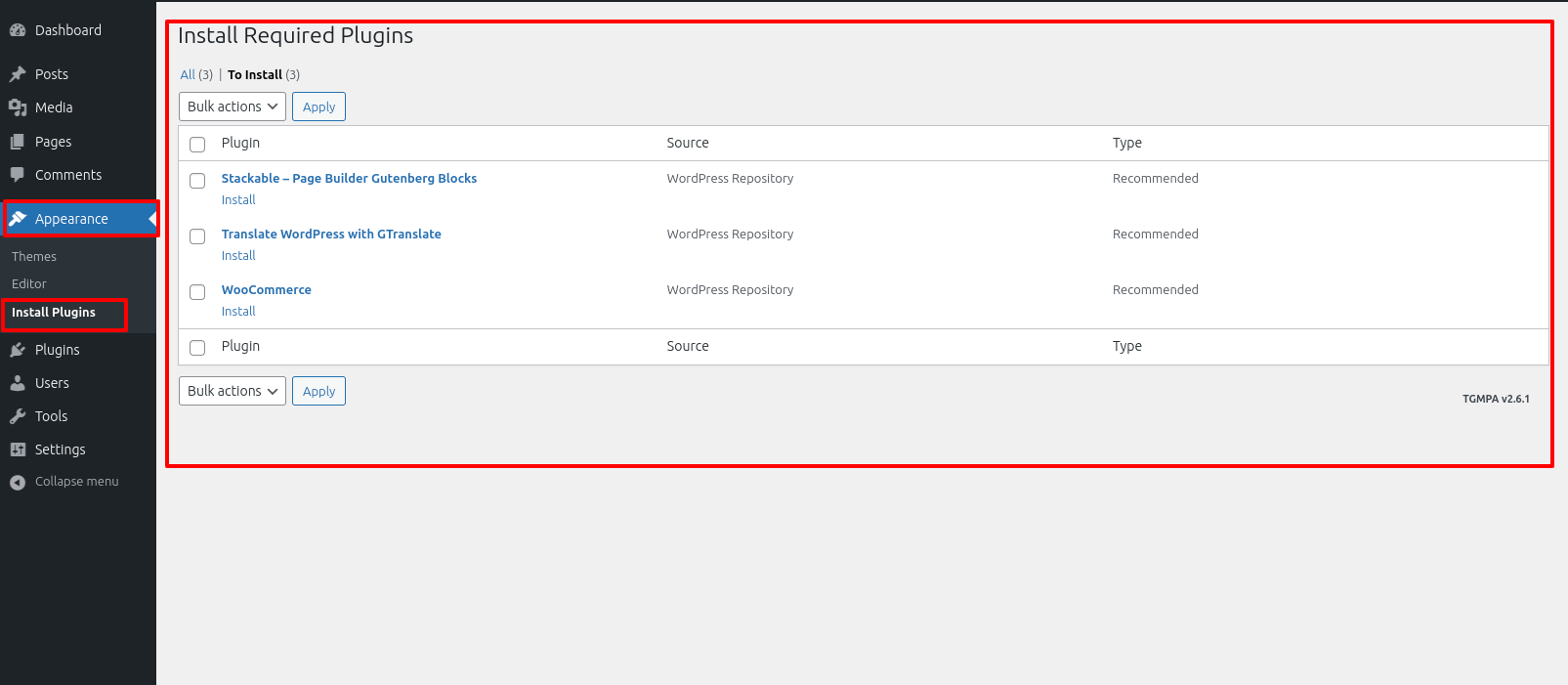
Task: Click the Users person icon
Action: coord(18,383)
